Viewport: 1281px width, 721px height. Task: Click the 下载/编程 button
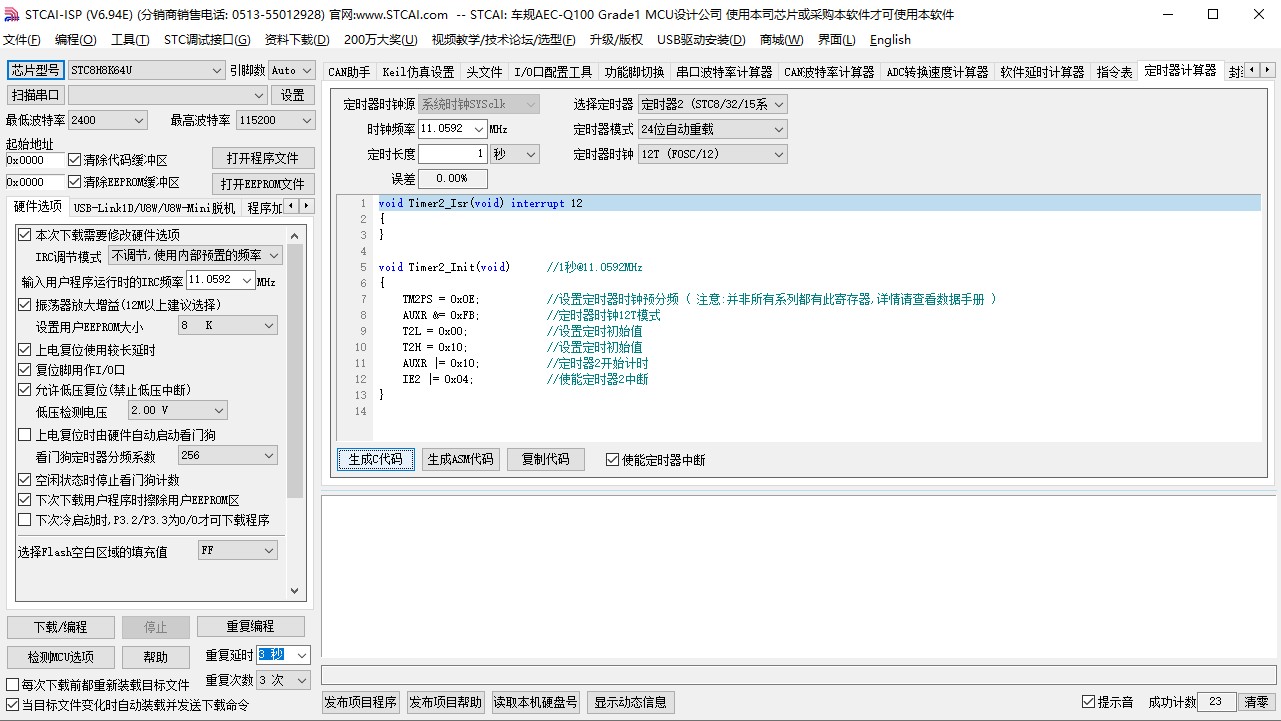60,627
